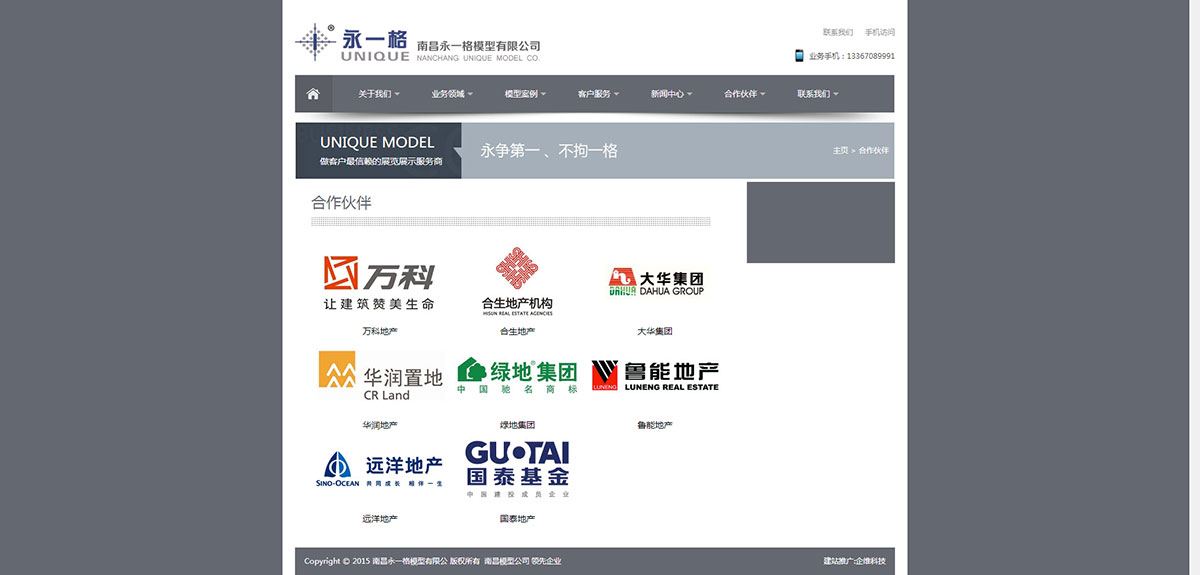Expand the arrow beside 联系我们 in navbar
Viewport: 1200px width, 575px height.
[x=836, y=95]
